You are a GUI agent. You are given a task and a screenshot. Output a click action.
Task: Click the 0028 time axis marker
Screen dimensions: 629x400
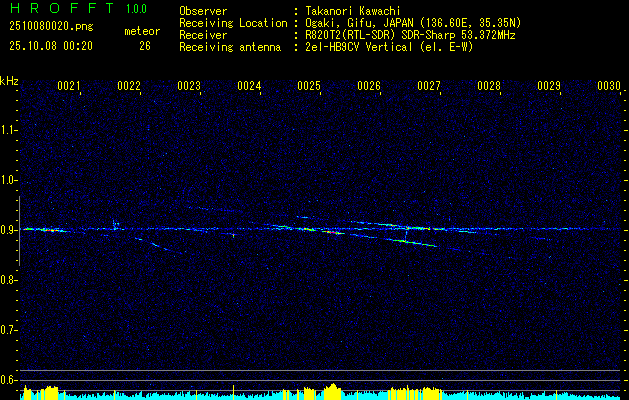click(x=489, y=85)
